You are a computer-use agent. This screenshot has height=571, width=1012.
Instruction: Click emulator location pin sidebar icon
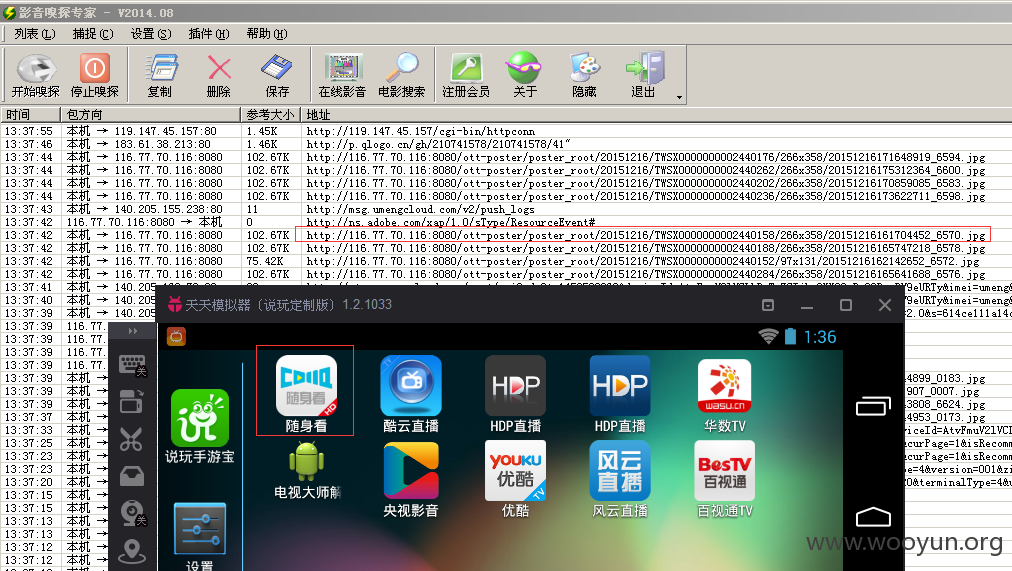coord(132,551)
